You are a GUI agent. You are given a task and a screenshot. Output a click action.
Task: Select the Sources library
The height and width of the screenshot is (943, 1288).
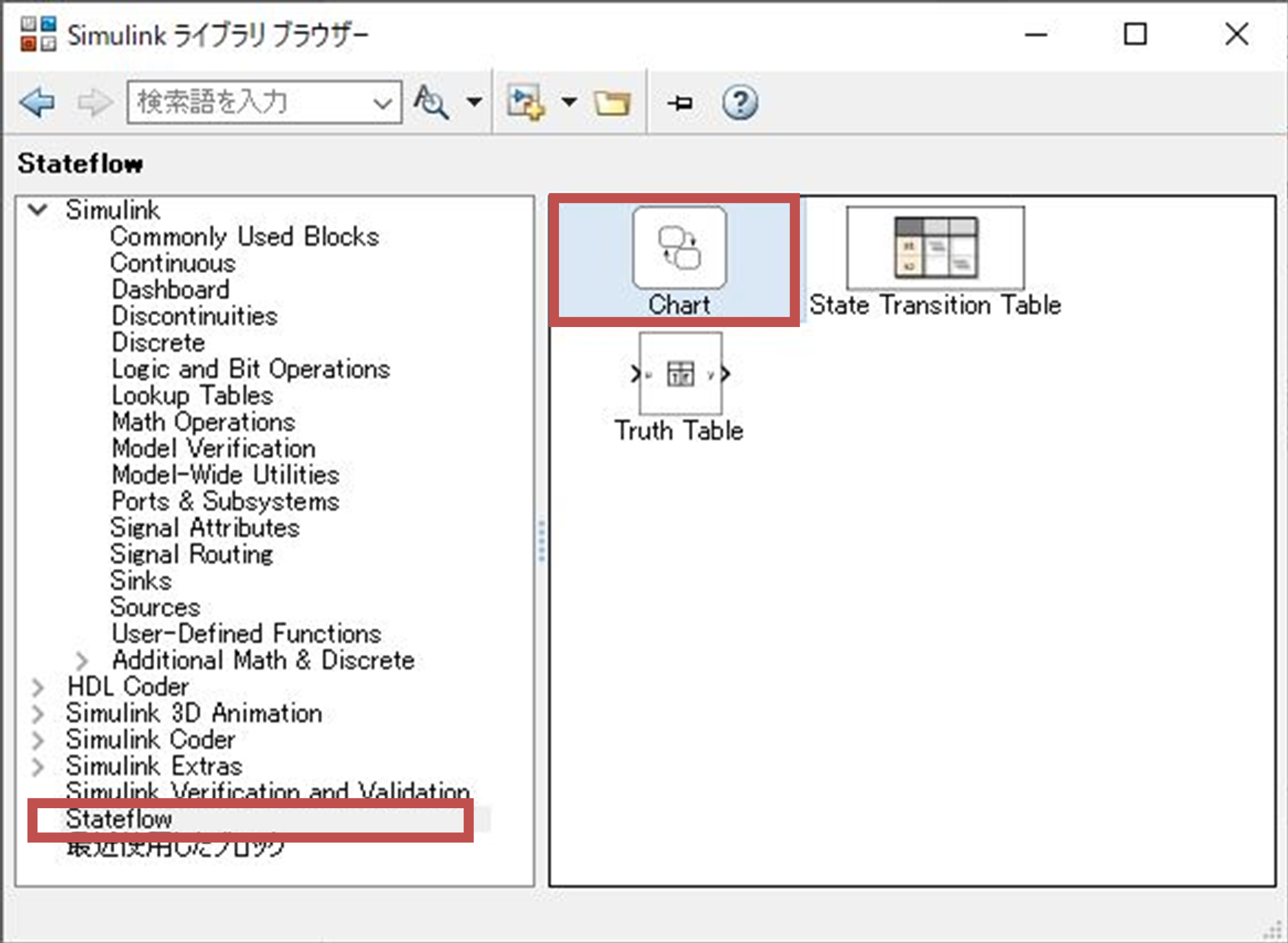pyautogui.click(x=155, y=607)
